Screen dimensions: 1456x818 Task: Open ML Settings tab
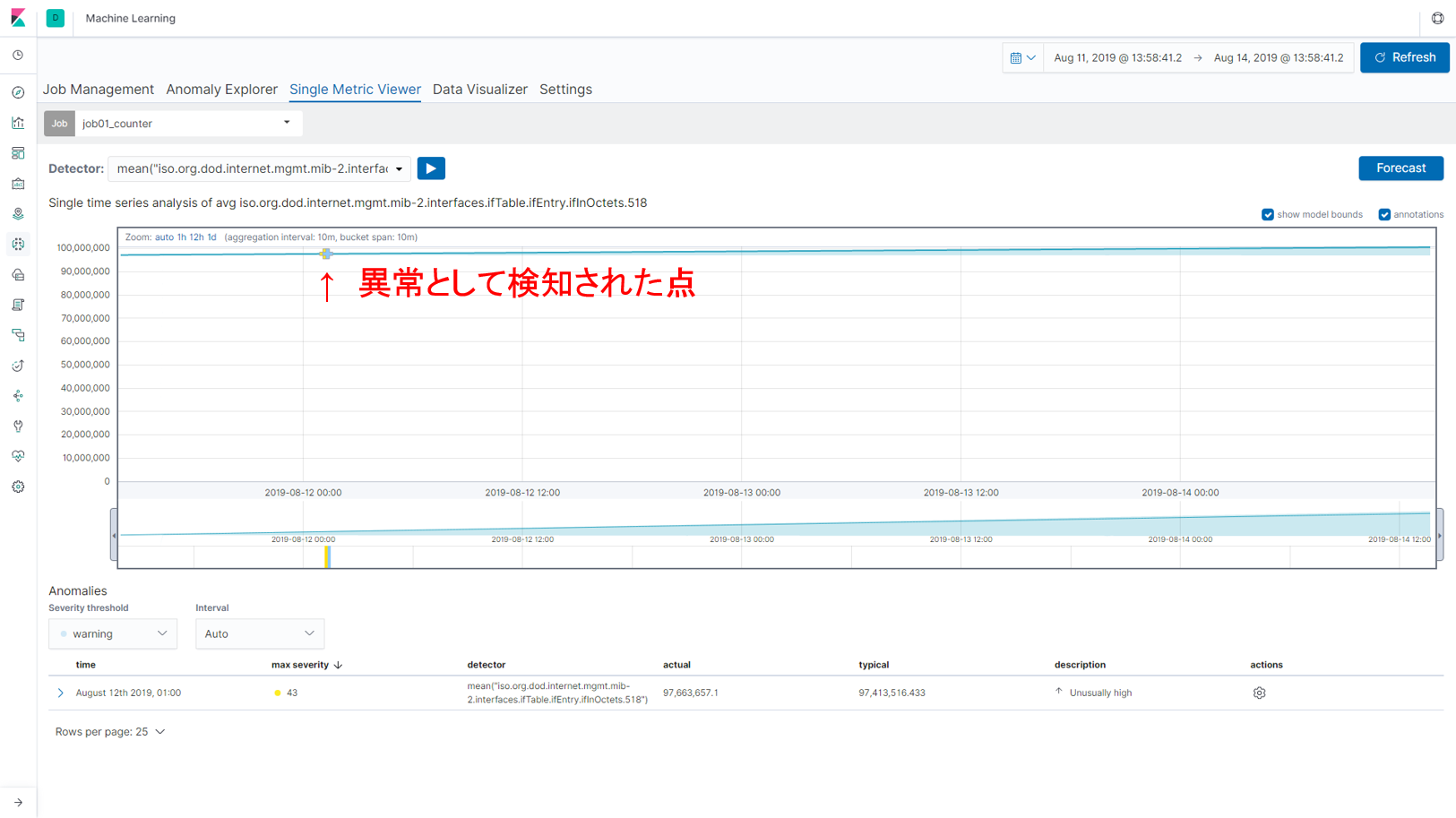coord(565,90)
